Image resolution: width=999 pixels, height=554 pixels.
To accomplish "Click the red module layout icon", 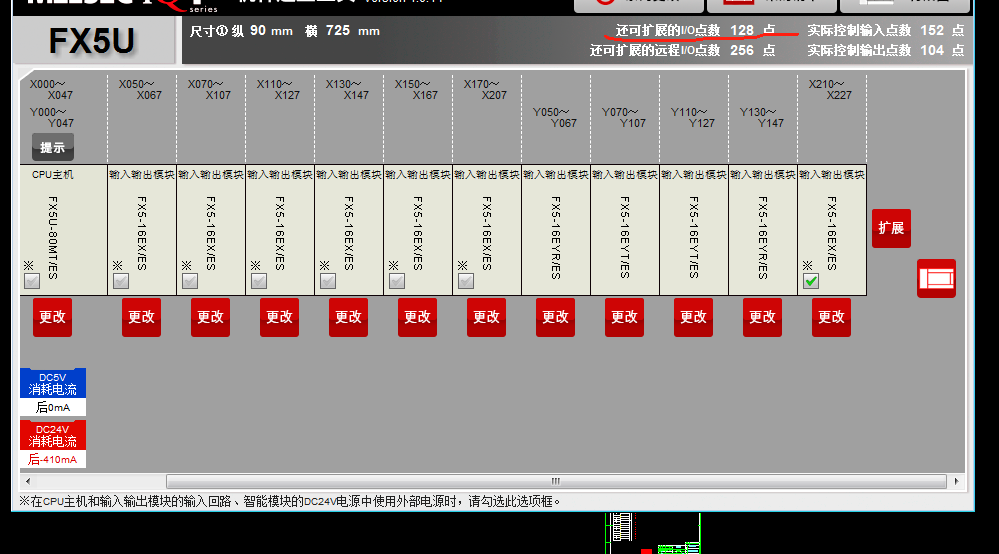I will click(x=936, y=278).
